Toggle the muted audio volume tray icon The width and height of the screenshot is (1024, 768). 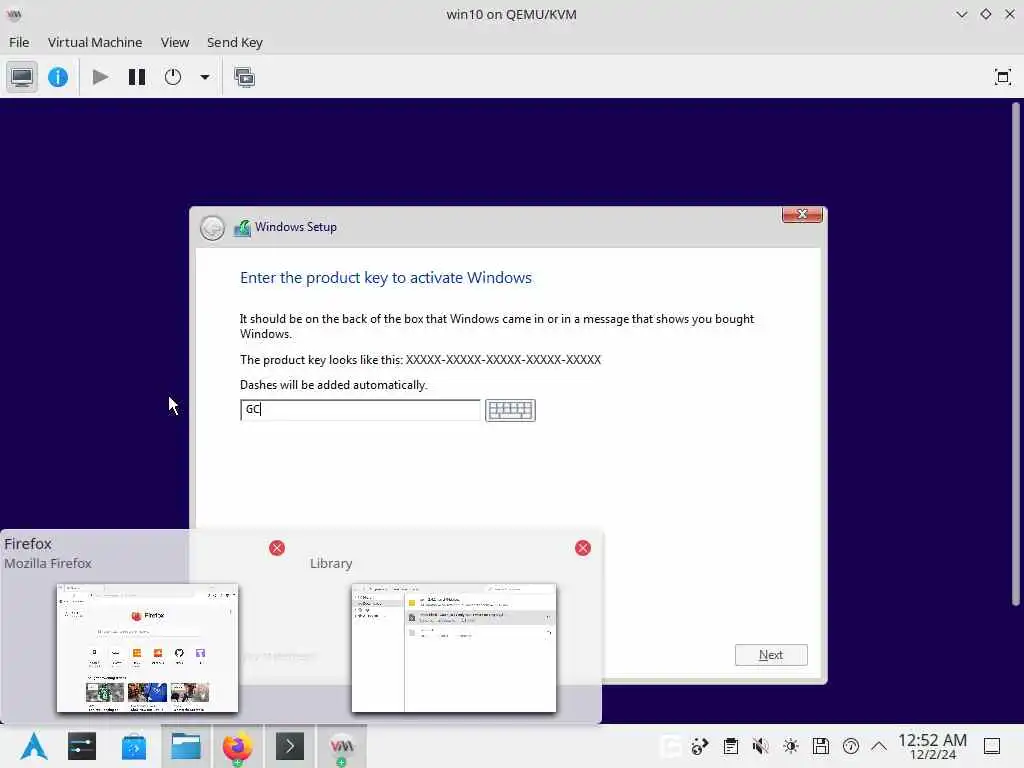tap(760, 746)
